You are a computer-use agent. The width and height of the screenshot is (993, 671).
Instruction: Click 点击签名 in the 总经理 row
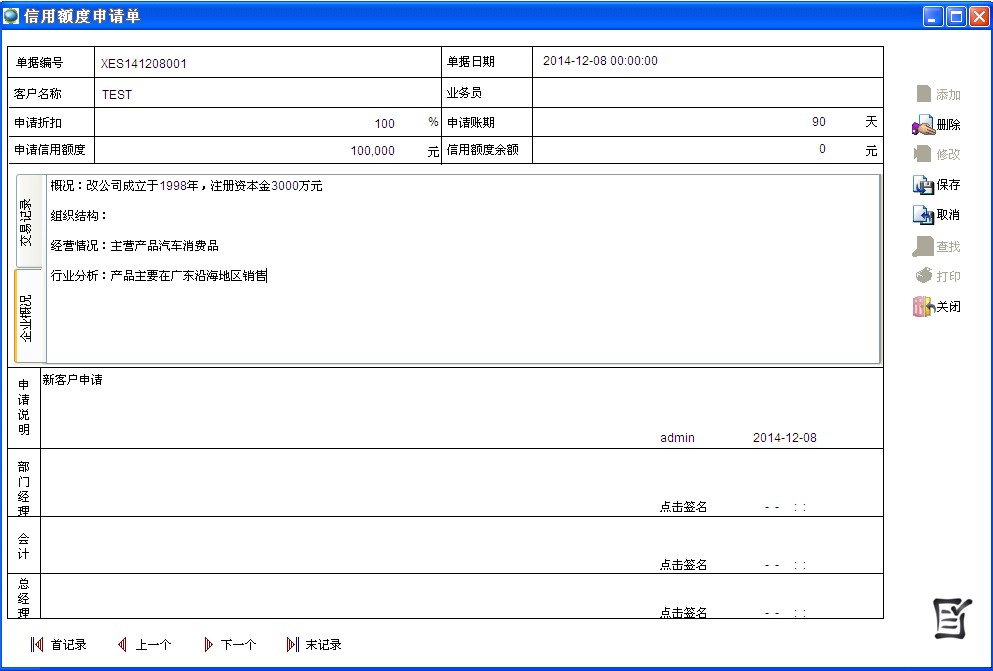(x=683, y=612)
